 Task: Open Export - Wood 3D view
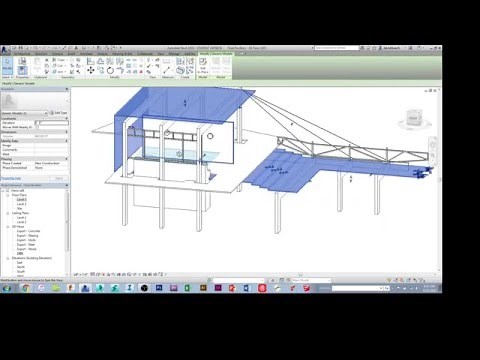[x=27, y=249]
